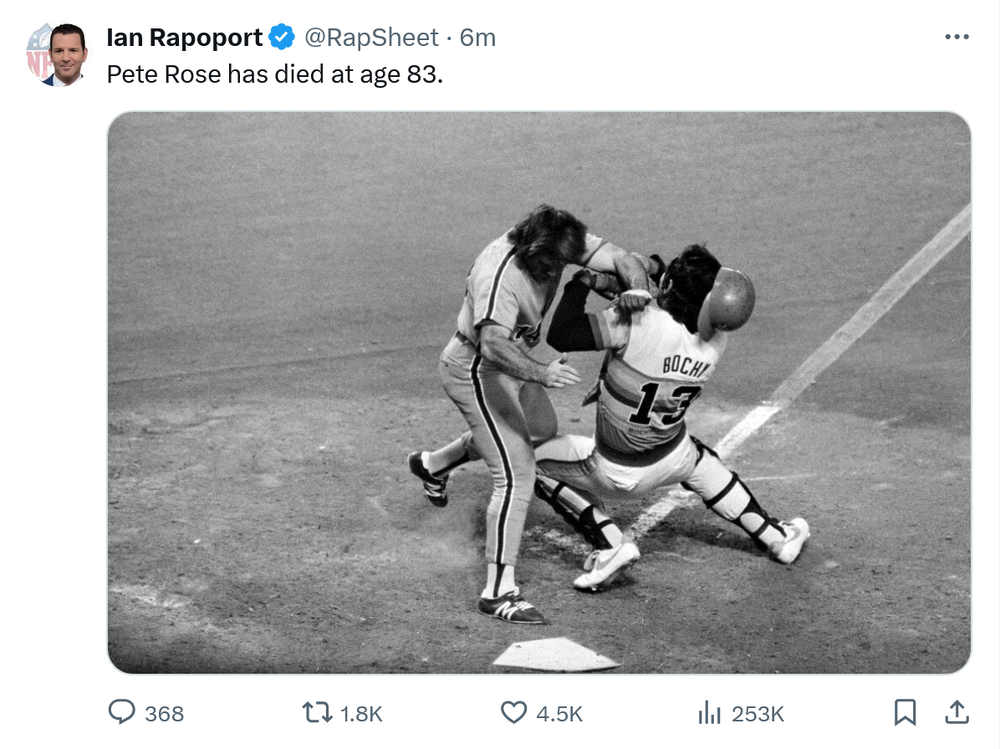Click the catcher's helmet in the photo
Image resolution: width=1000 pixels, height=749 pixels.
click(727, 300)
